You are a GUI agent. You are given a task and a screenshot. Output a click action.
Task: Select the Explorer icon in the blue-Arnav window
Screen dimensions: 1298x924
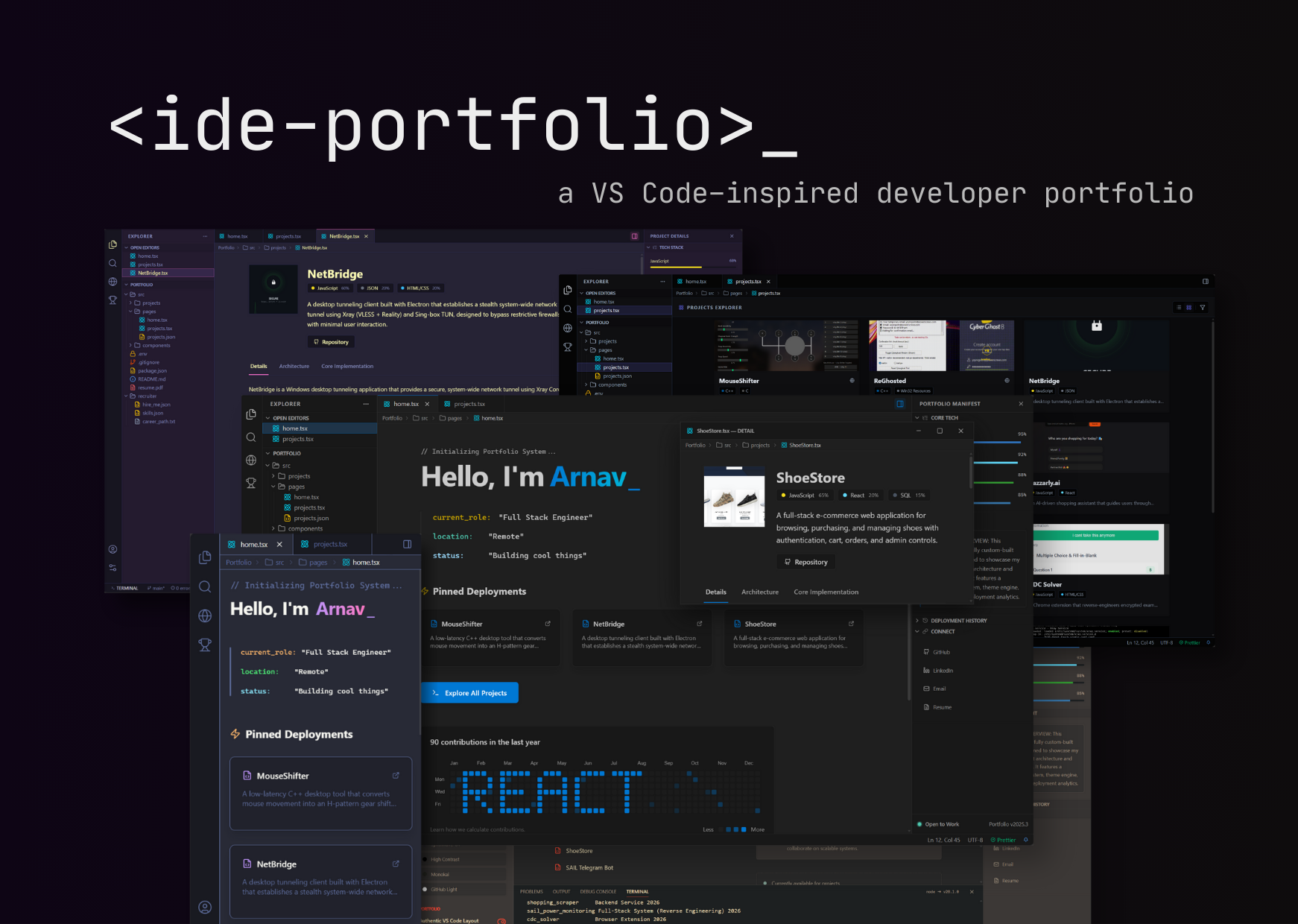pyautogui.click(x=251, y=414)
